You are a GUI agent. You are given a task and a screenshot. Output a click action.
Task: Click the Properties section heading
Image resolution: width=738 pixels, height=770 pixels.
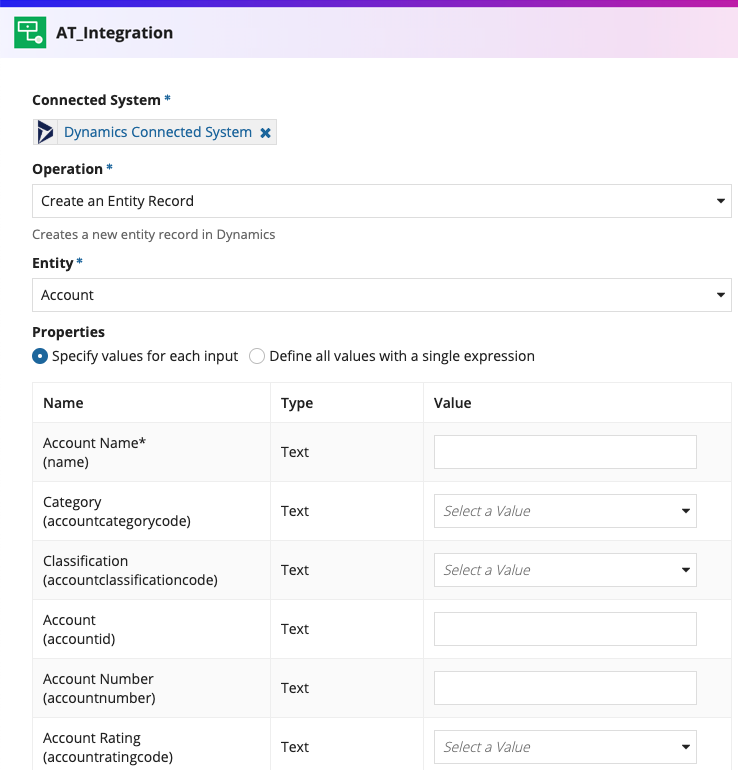(68, 332)
